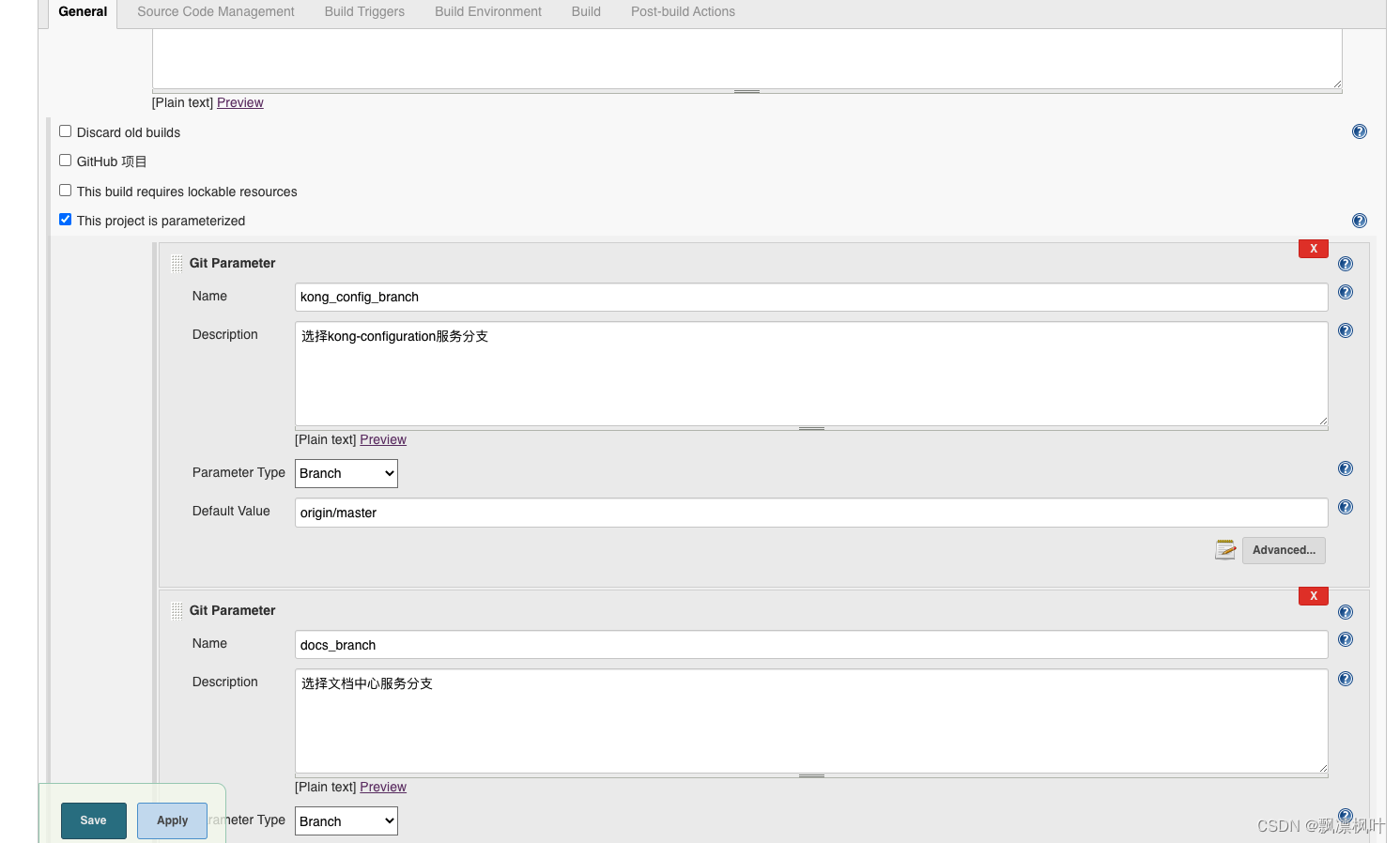
Task: Open Parameter Type dropdown for kong_config_branch
Action: coord(346,473)
